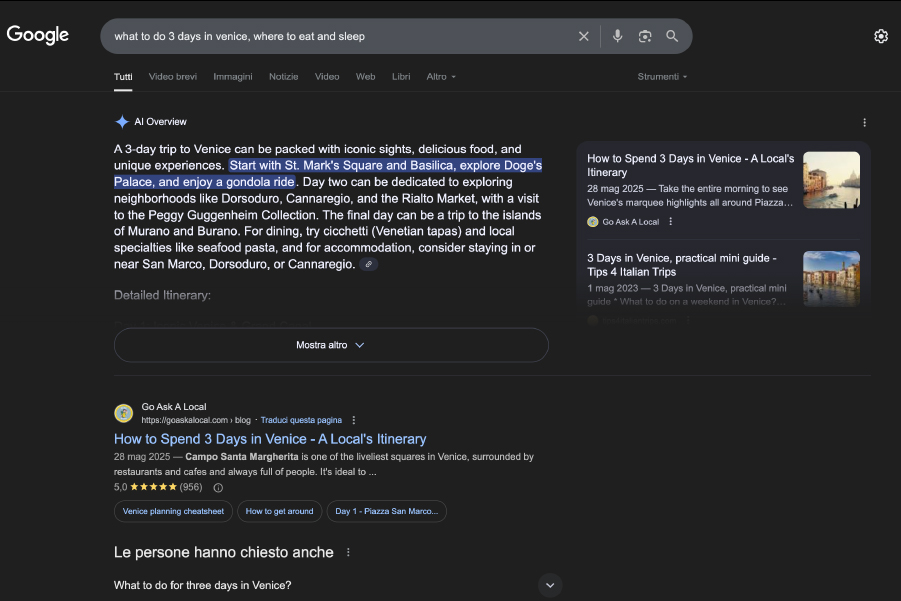Open the Video tab
This screenshot has height=601, width=901.
[327, 76]
